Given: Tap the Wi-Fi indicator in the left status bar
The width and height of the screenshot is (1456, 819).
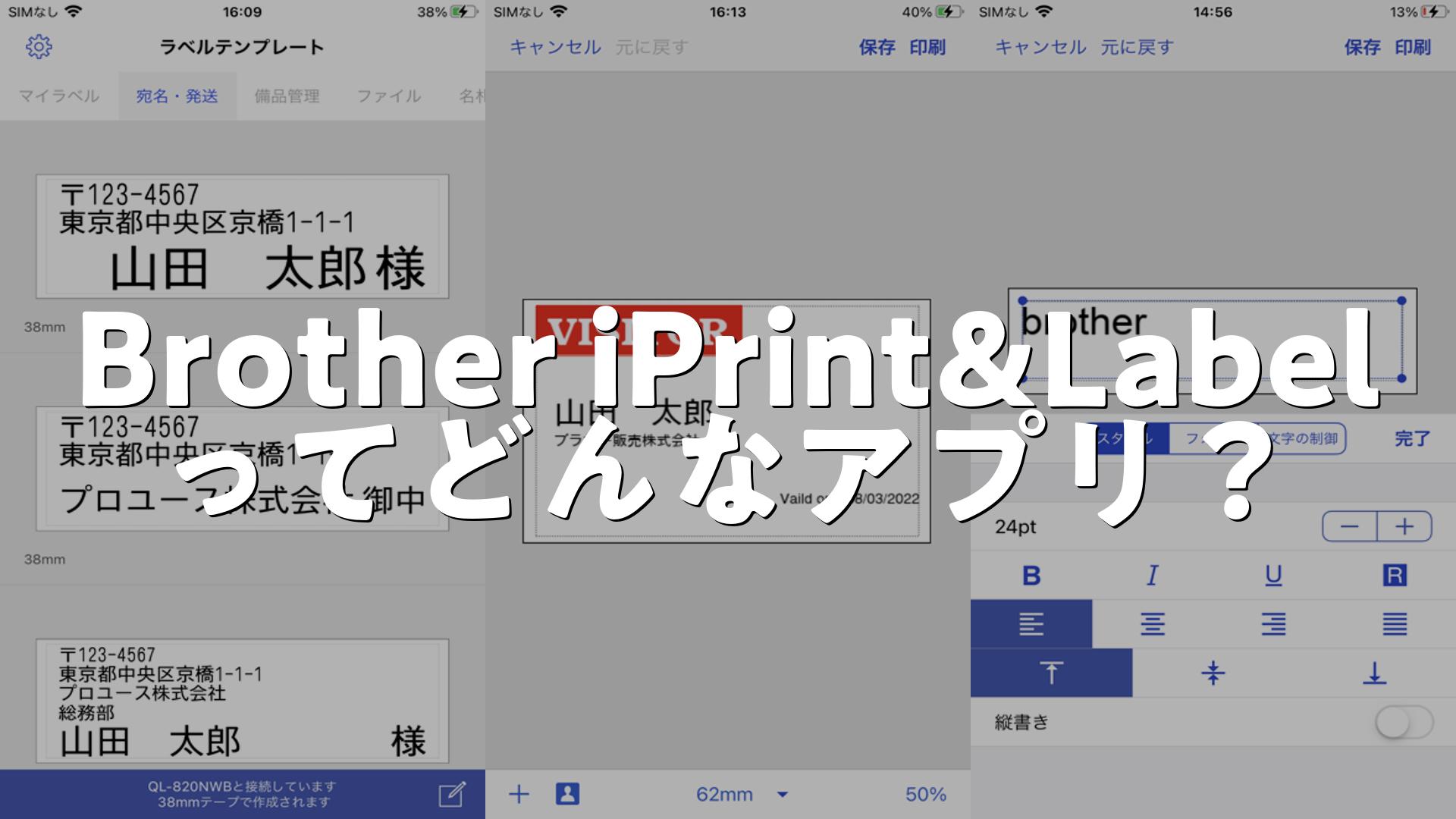Looking at the screenshot, I should click(74, 11).
